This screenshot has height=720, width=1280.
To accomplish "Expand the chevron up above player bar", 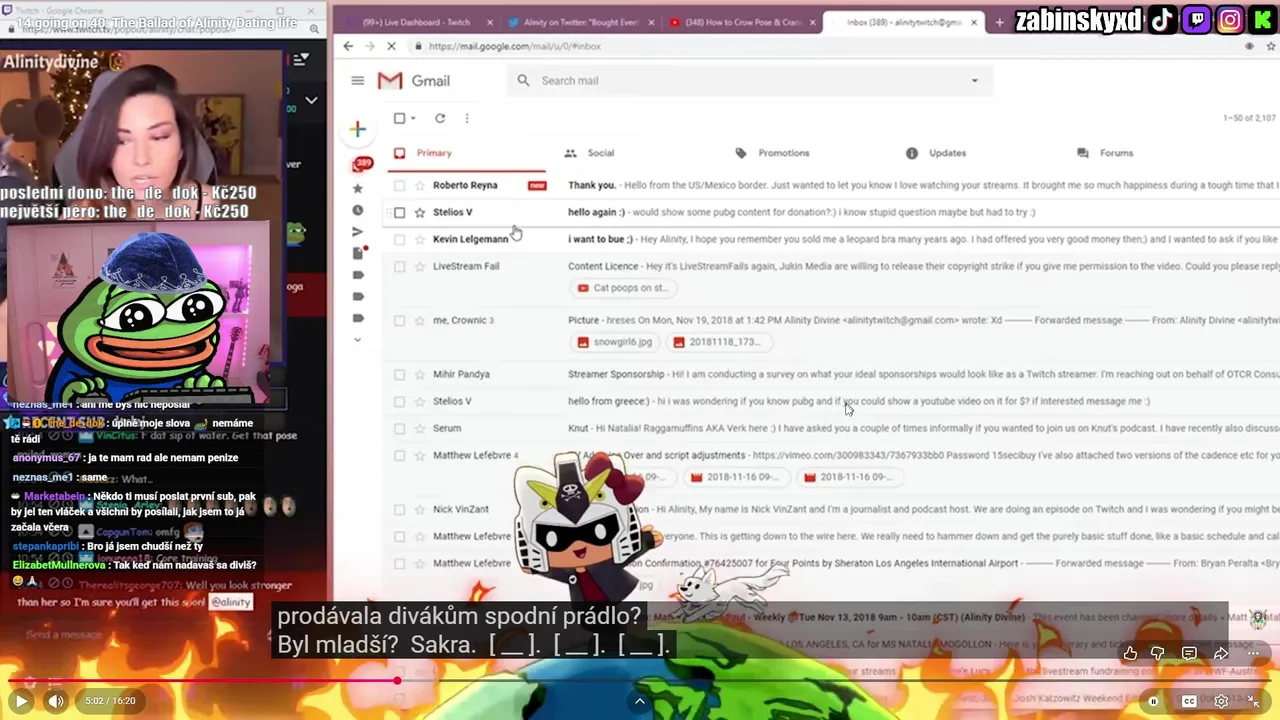I will coord(640,701).
